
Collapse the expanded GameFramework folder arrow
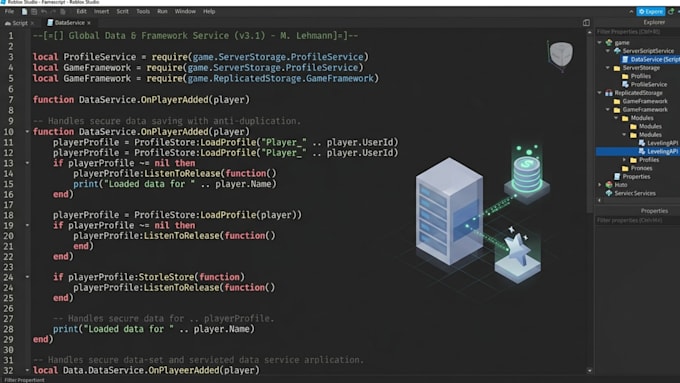coord(608,110)
